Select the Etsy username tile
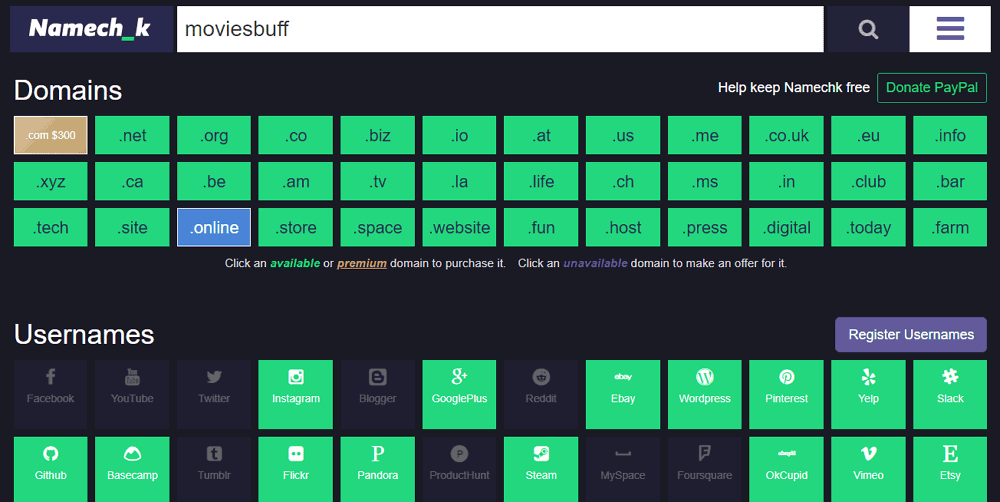The height and width of the screenshot is (502, 1000). pos(950,464)
